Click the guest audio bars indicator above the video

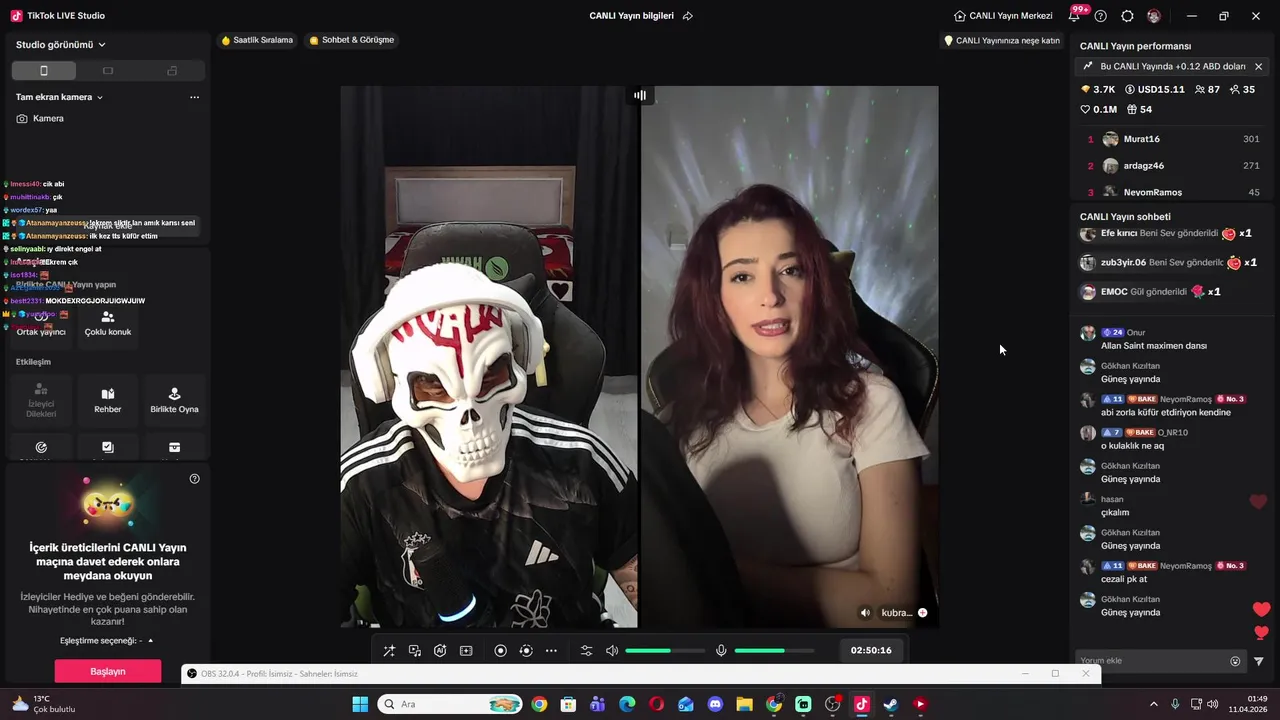640,95
